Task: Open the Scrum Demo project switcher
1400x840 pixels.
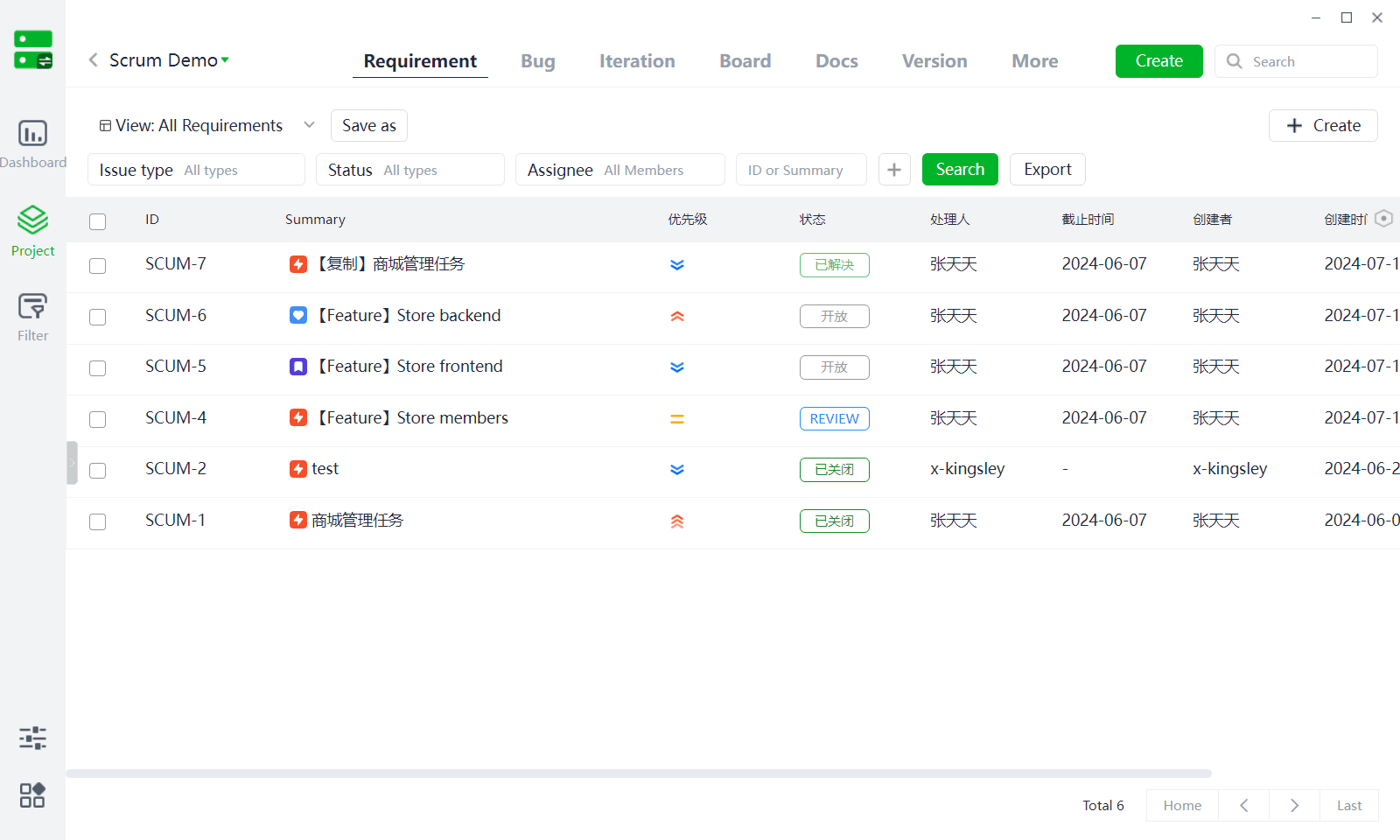Action: click(169, 60)
